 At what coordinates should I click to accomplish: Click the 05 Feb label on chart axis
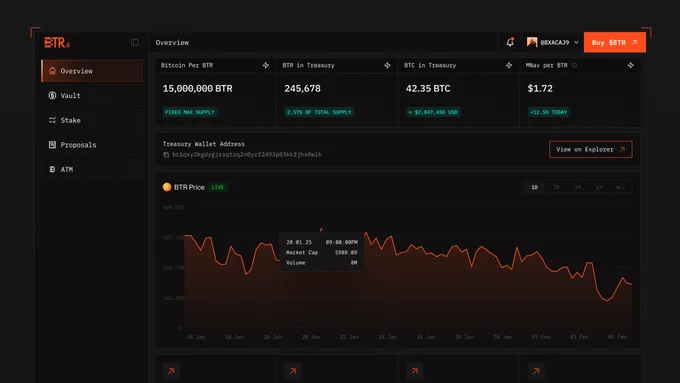[x=617, y=337]
